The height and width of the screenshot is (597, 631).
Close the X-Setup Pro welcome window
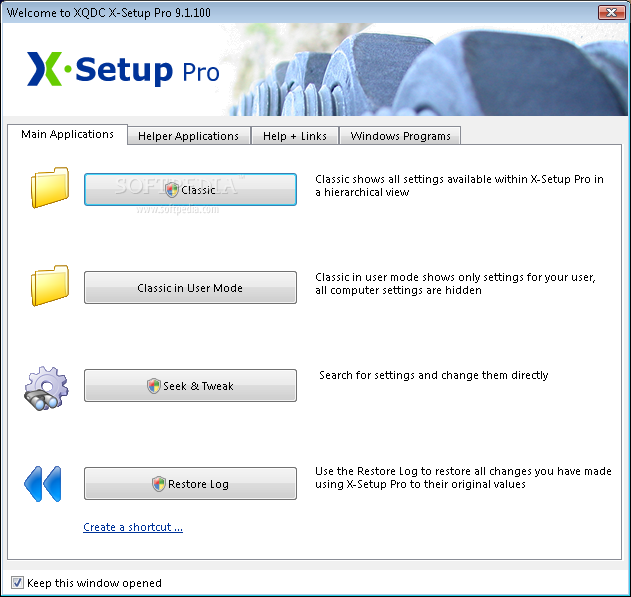(611, 12)
